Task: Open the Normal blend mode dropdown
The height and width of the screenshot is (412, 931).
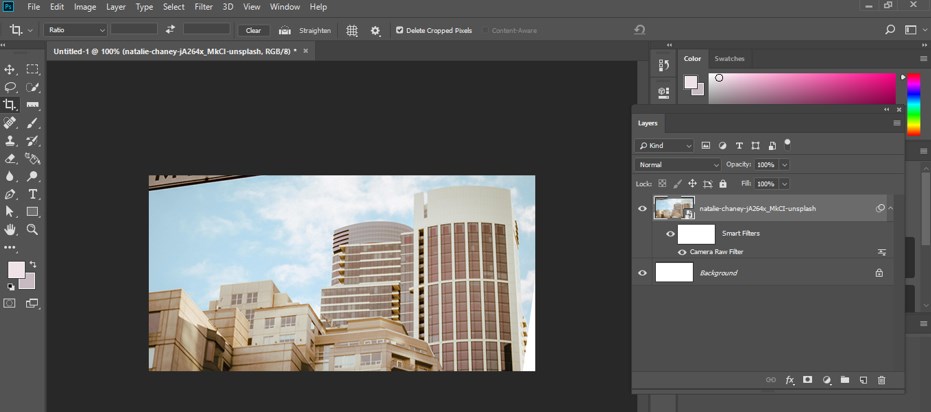Action: point(677,164)
